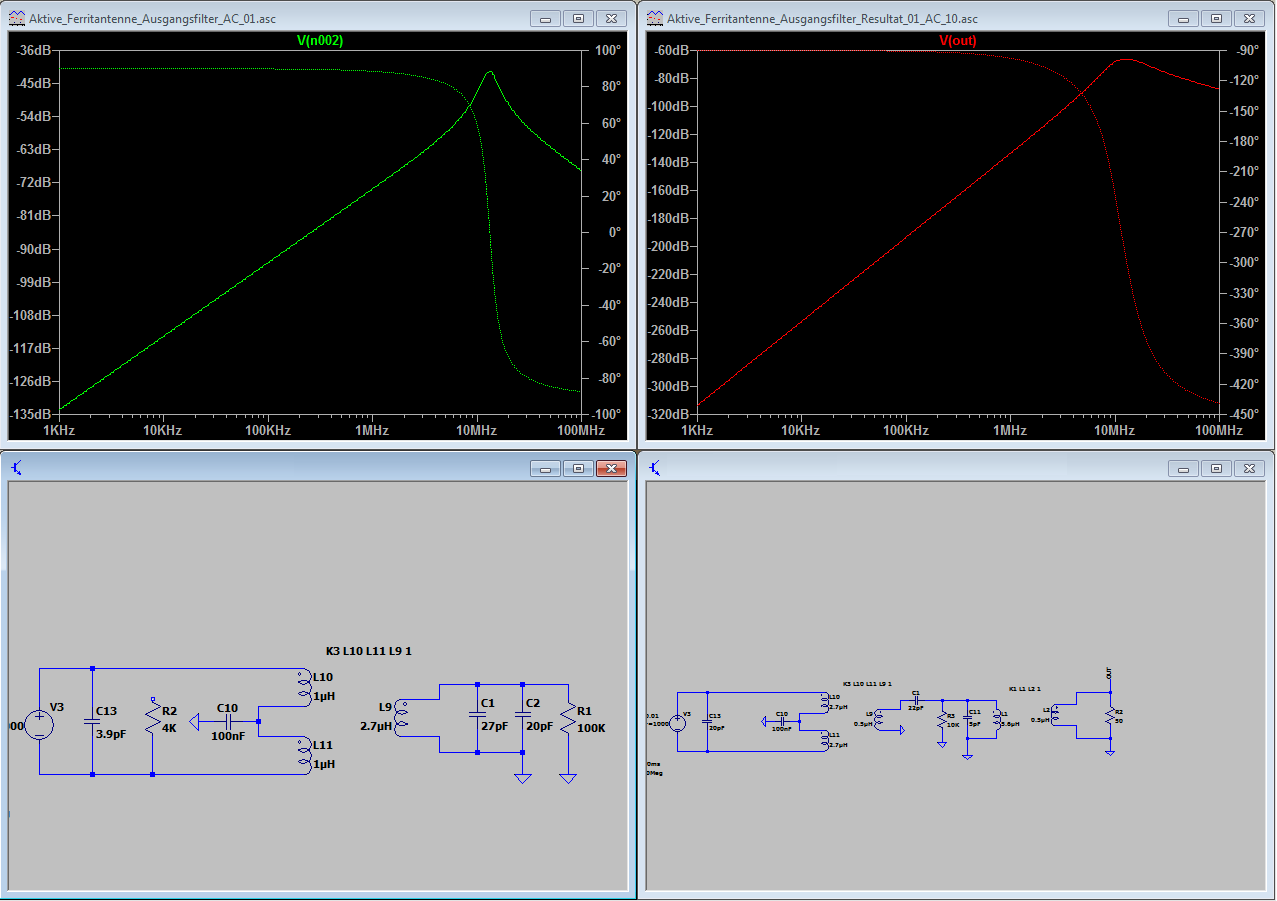This screenshot has height=901, width=1277.
Task: Click the V(out) trace label in right plot
Action: click(958, 41)
